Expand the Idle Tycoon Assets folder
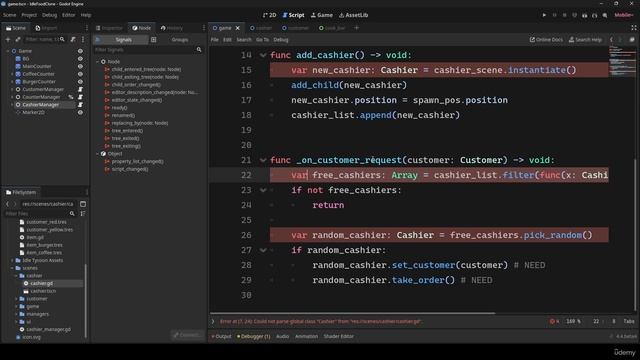The width and height of the screenshot is (640, 360). click(x=12, y=260)
